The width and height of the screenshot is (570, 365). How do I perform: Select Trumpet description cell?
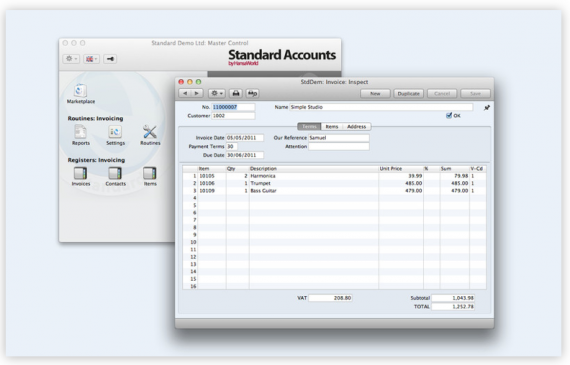(x=314, y=183)
